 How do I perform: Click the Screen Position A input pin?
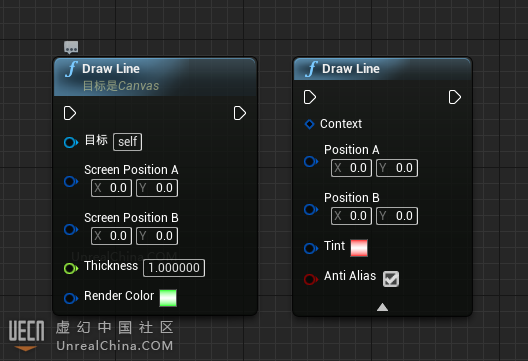[71, 182]
